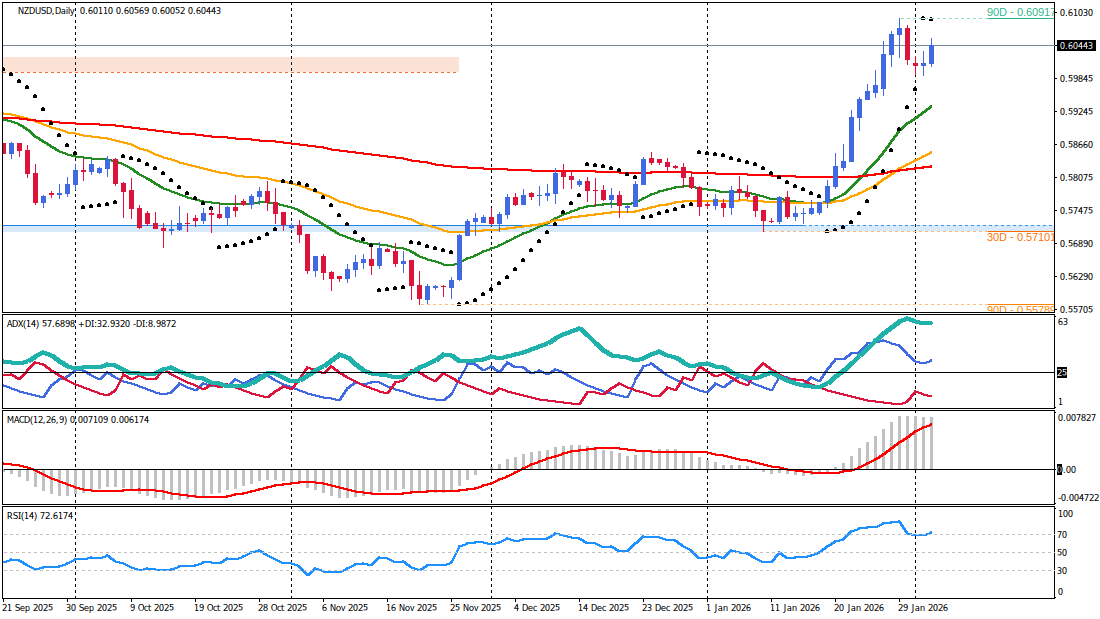This screenshot has width=1100, height=619.
Task: Click the 30 Sep 2025 date label
Action: [x=91, y=608]
